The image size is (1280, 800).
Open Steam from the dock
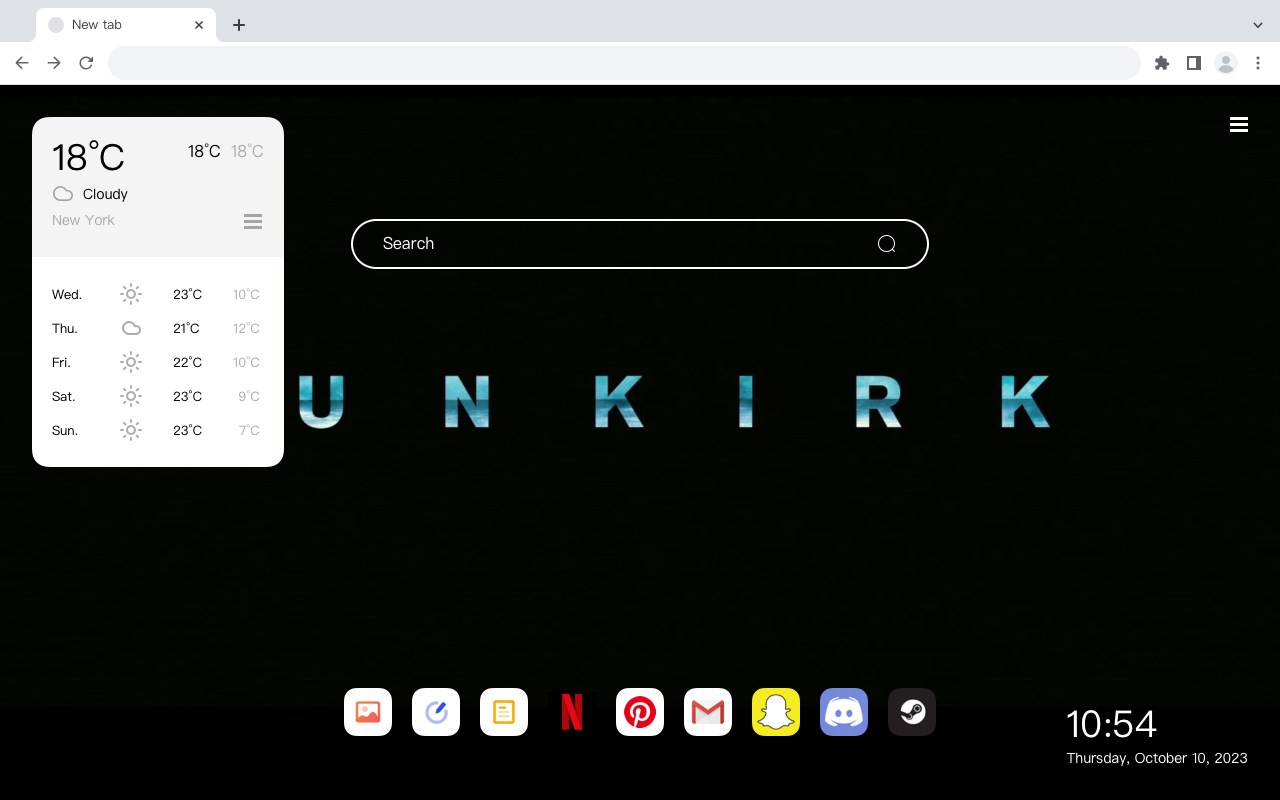(x=912, y=712)
